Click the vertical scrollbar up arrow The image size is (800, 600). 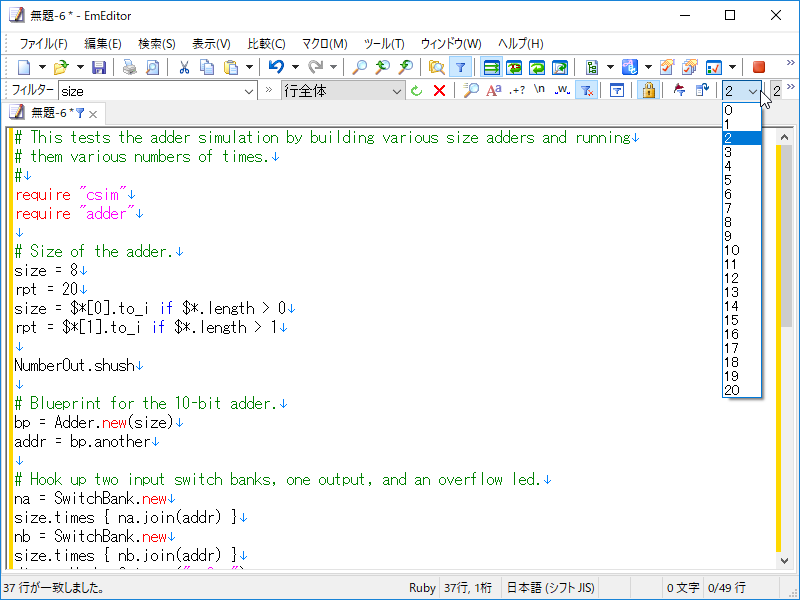tap(785, 137)
